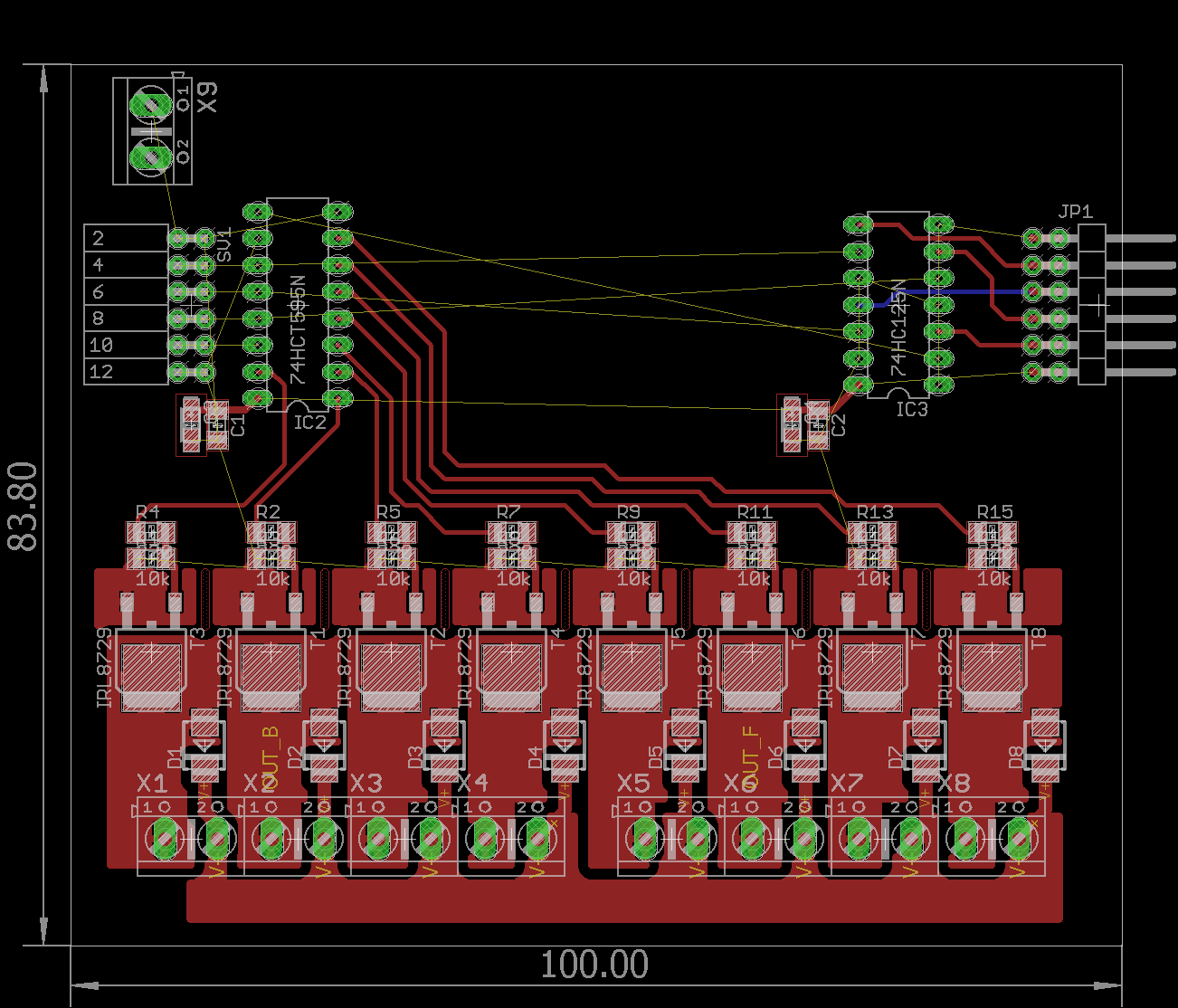The height and width of the screenshot is (1008, 1178).
Task: Select terminal X8 label
Action: coord(954,783)
